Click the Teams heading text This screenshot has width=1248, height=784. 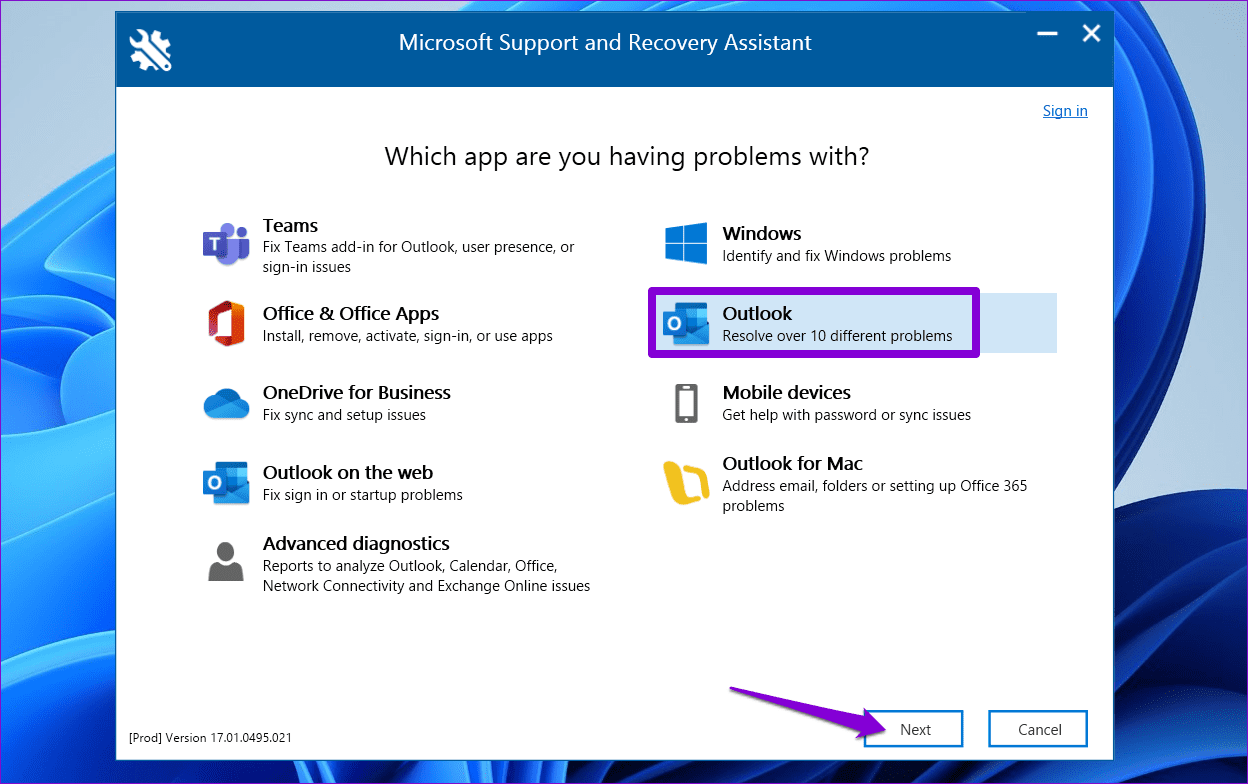click(x=290, y=226)
